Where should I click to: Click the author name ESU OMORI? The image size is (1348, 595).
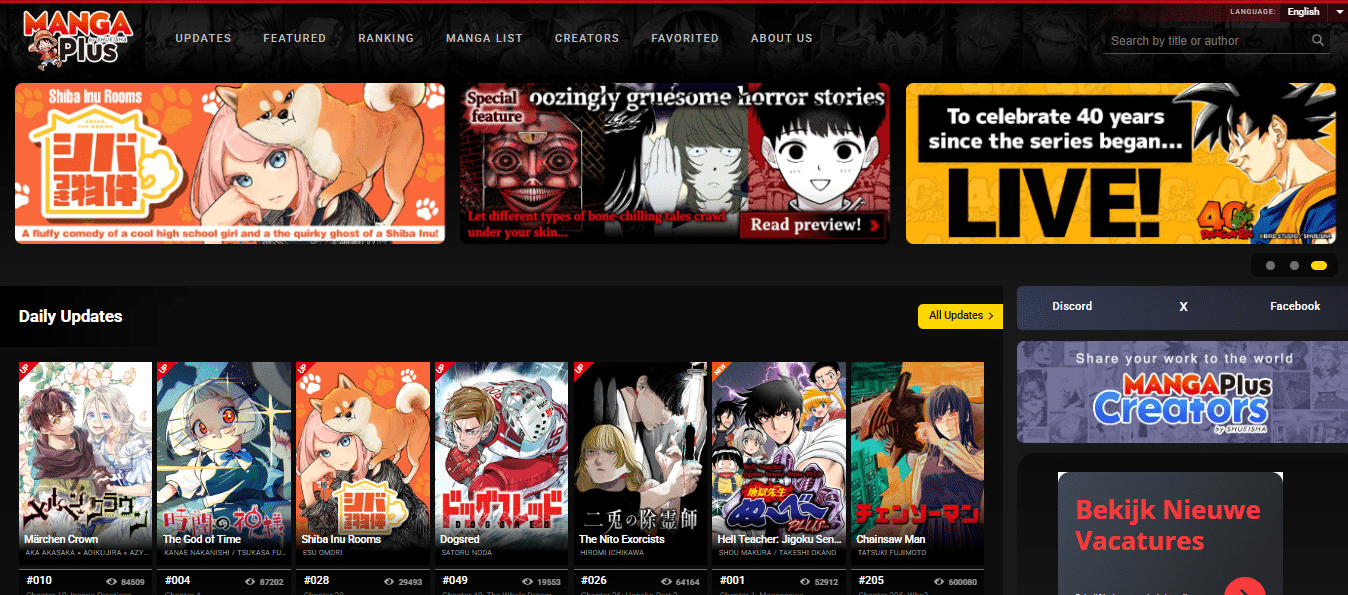(x=324, y=552)
